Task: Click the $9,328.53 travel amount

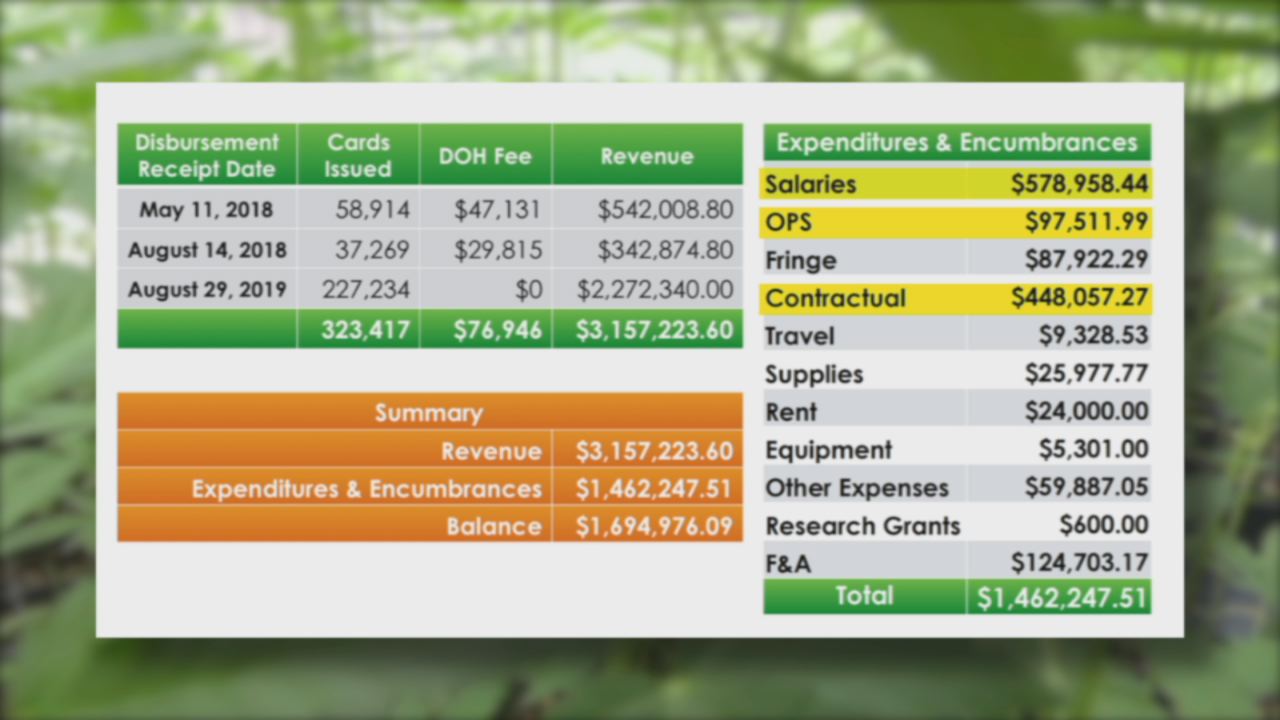Action: point(1093,335)
